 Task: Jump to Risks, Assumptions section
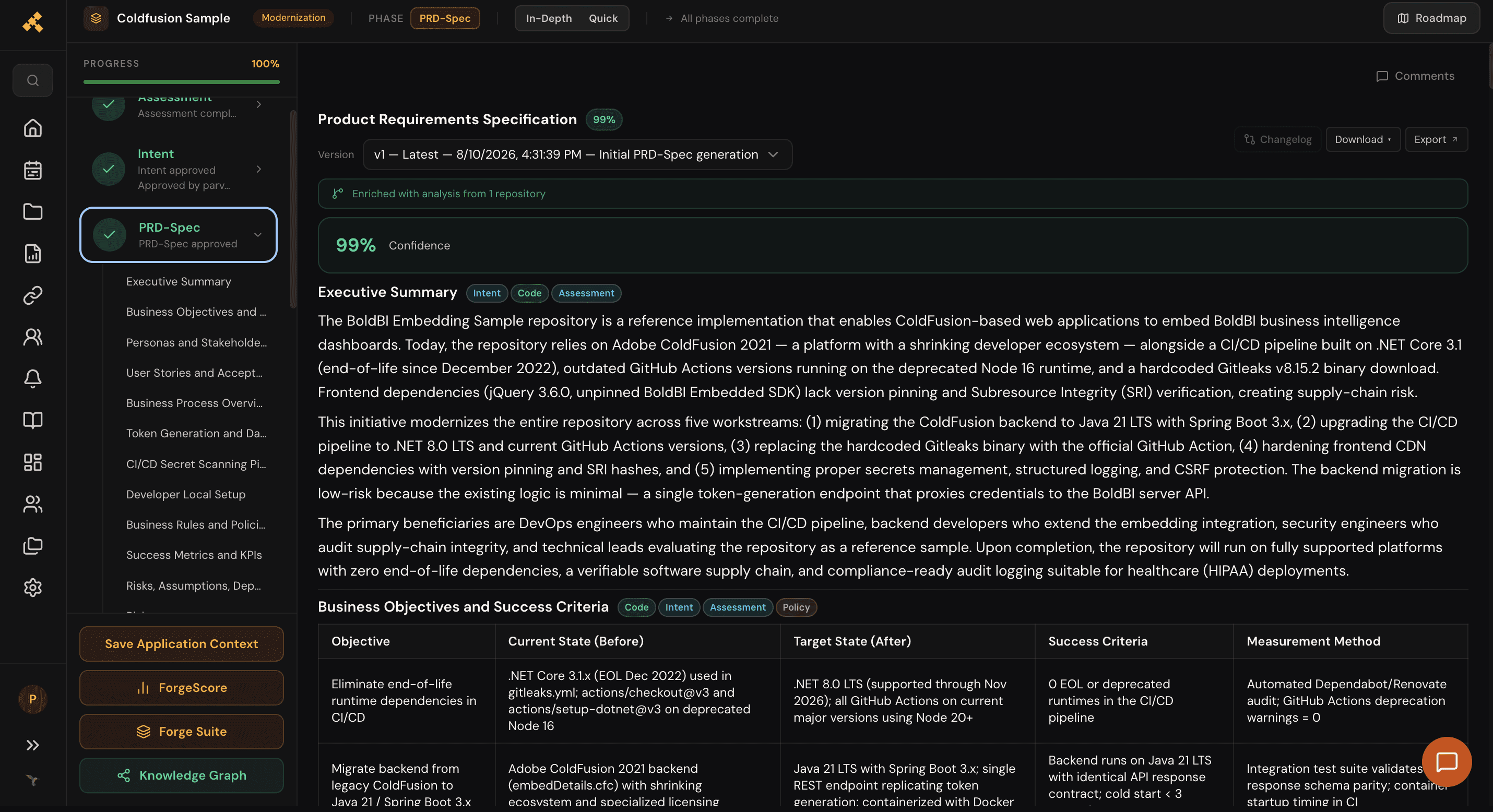pos(194,586)
